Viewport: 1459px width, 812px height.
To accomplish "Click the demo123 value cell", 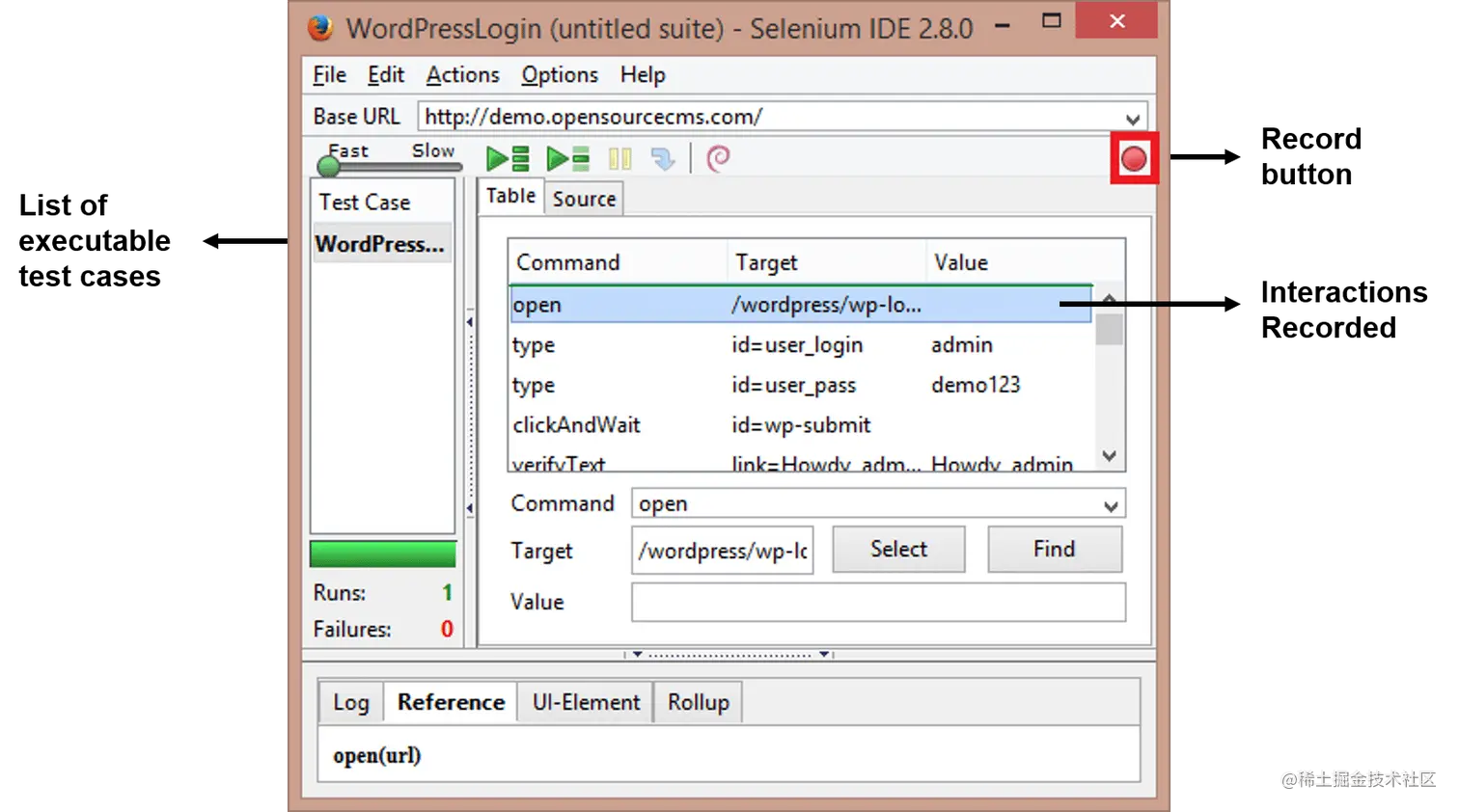I will pos(976,385).
